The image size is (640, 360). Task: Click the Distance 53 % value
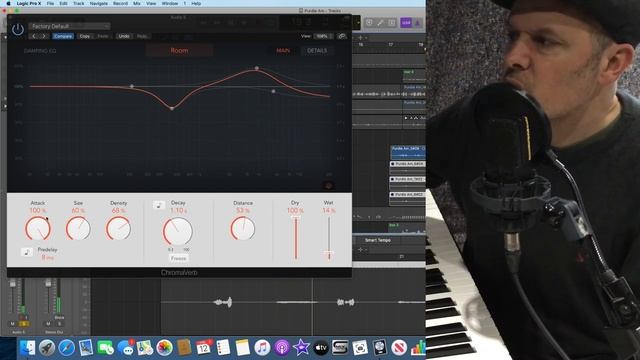(x=243, y=211)
